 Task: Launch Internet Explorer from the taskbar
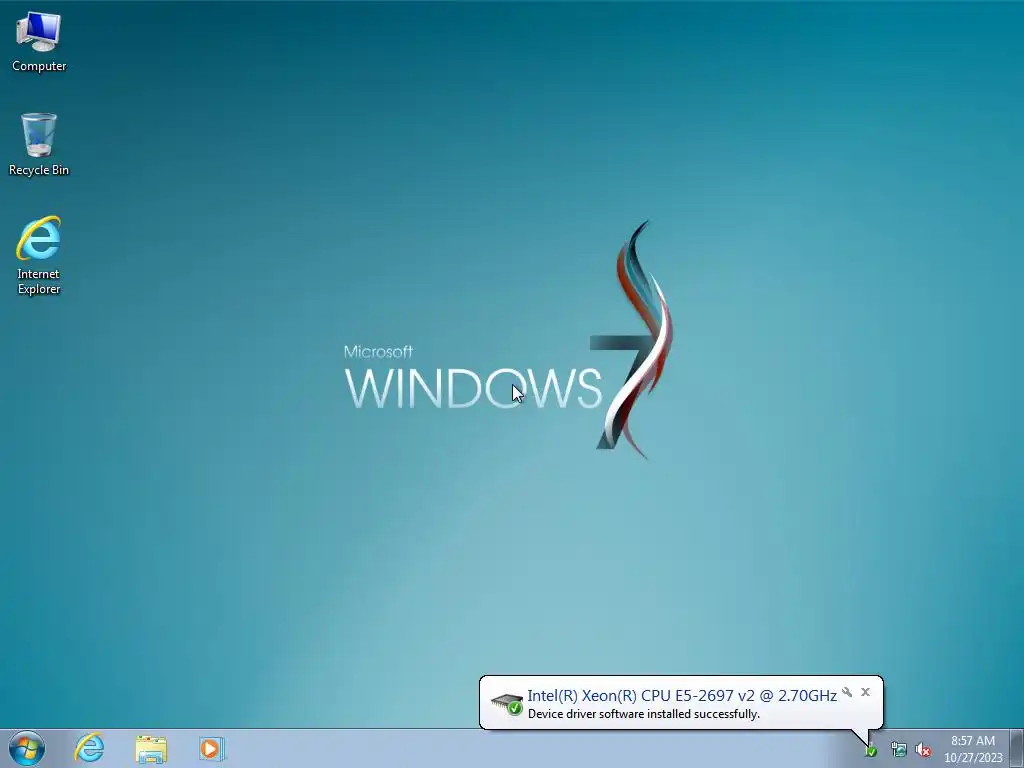tap(89, 748)
